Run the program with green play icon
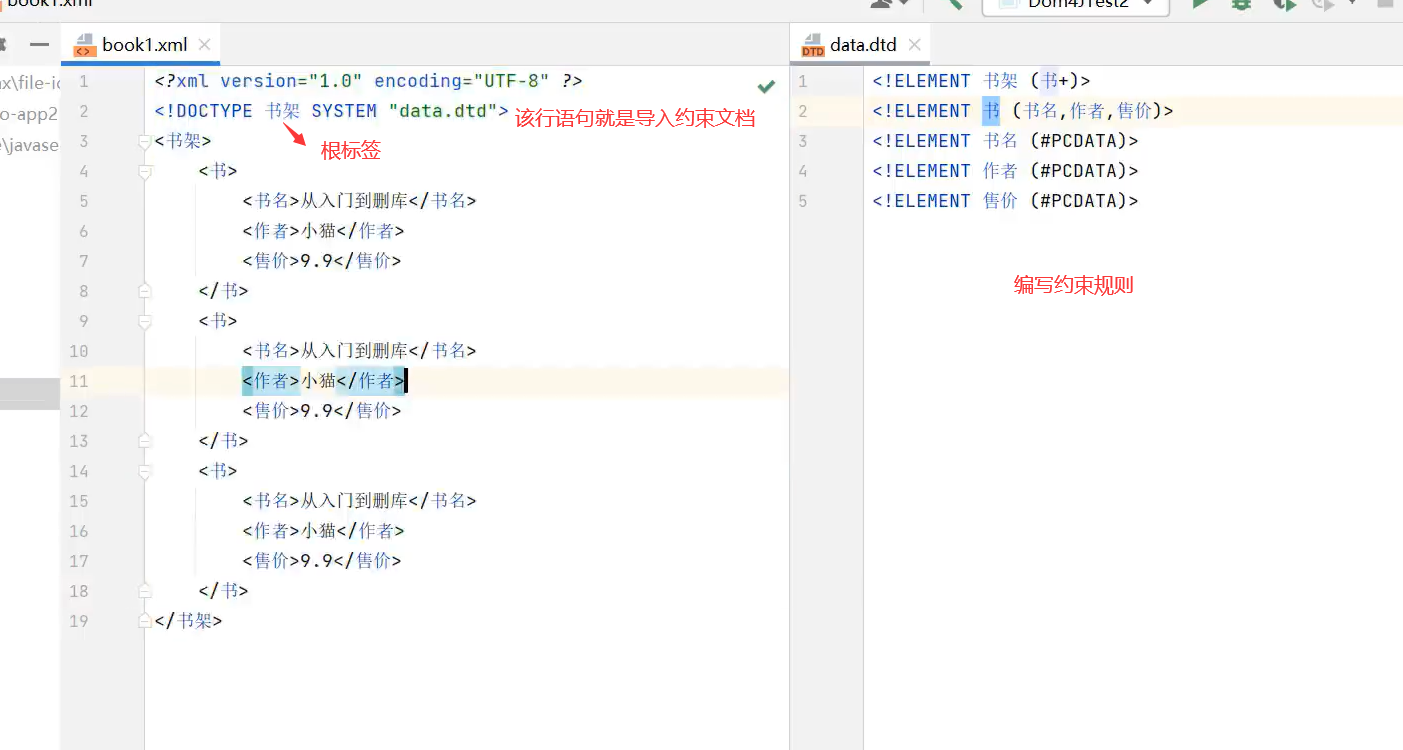This screenshot has width=1403, height=750. [x=1200, y=4]
